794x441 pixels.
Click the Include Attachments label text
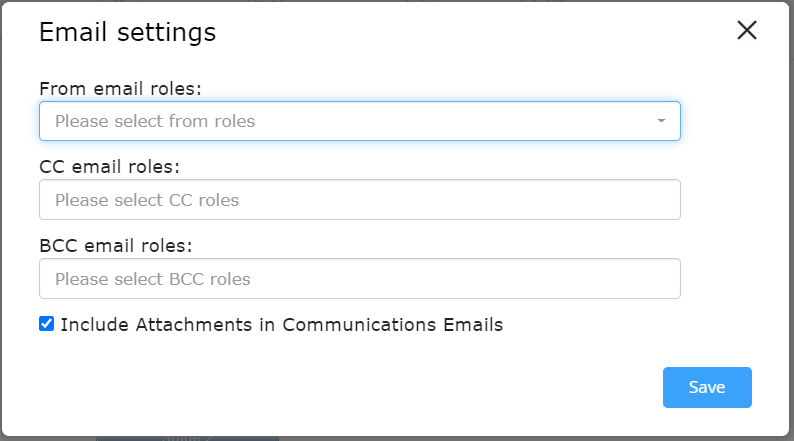282,325
